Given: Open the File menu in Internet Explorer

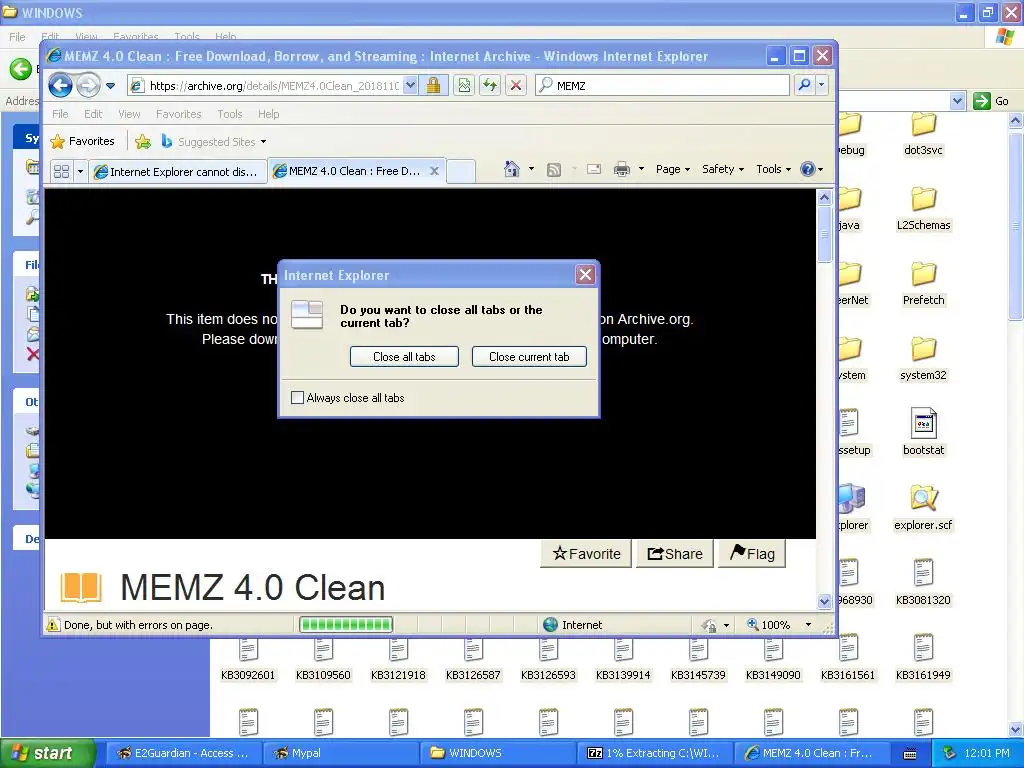Looking at the screenshot, I should [60, 114].
